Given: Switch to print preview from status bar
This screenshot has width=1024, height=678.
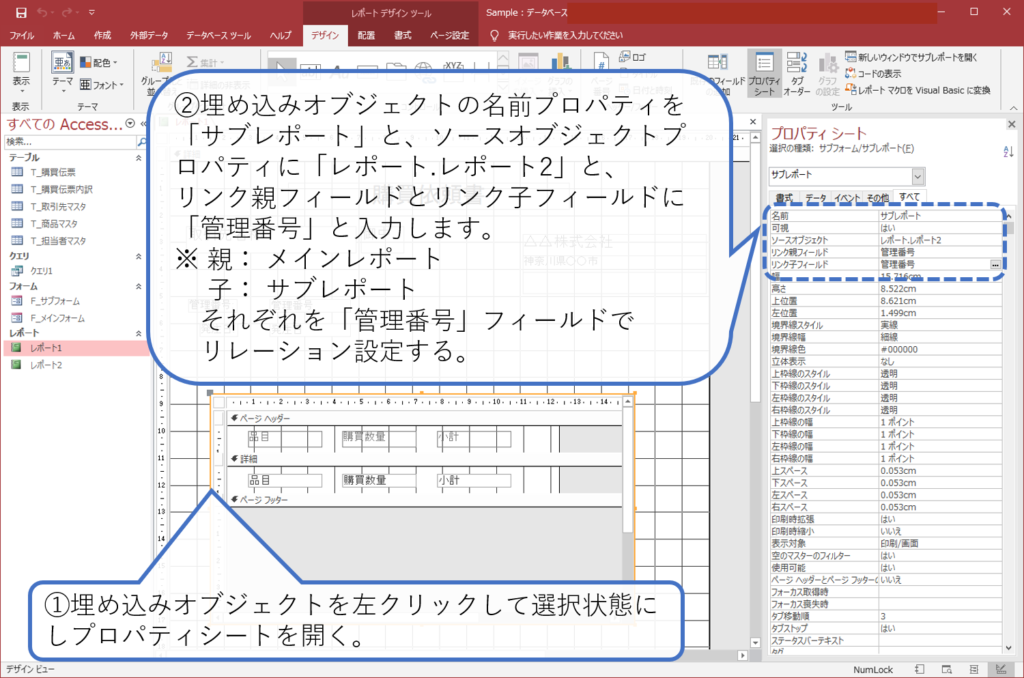Looking at the screenshot, I should coord(946,670).
